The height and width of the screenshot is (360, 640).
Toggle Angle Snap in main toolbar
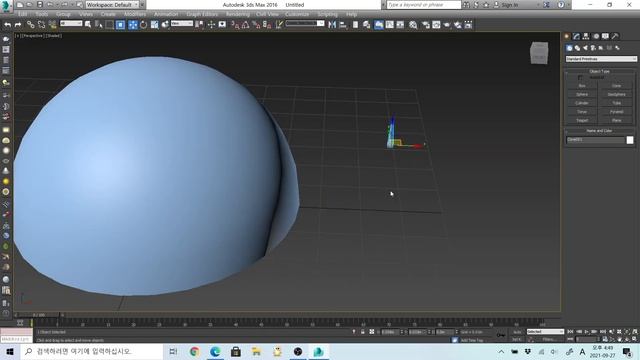[245, 25]
